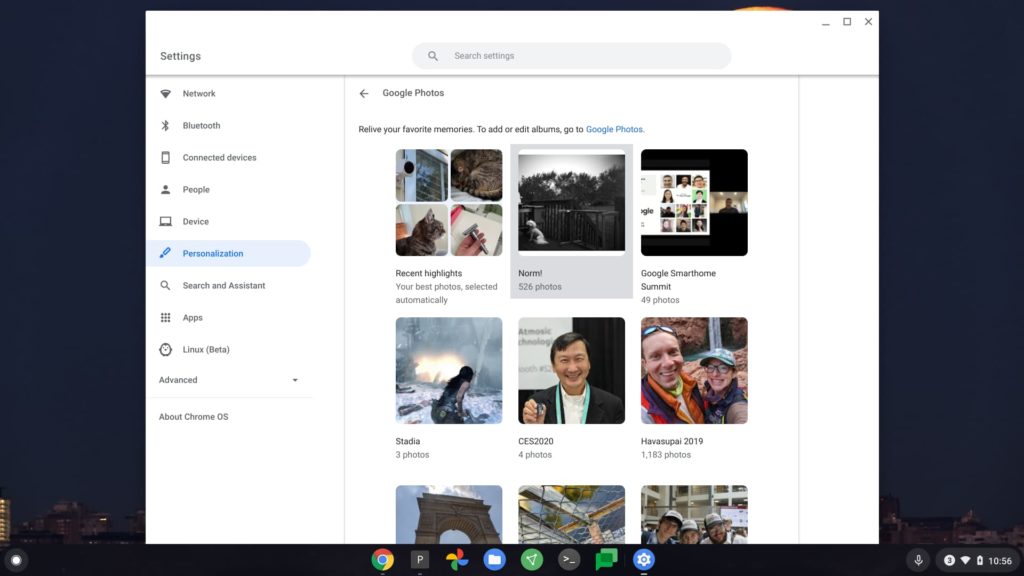
Task: Click the Search settings field
Action: pos(571,56)
